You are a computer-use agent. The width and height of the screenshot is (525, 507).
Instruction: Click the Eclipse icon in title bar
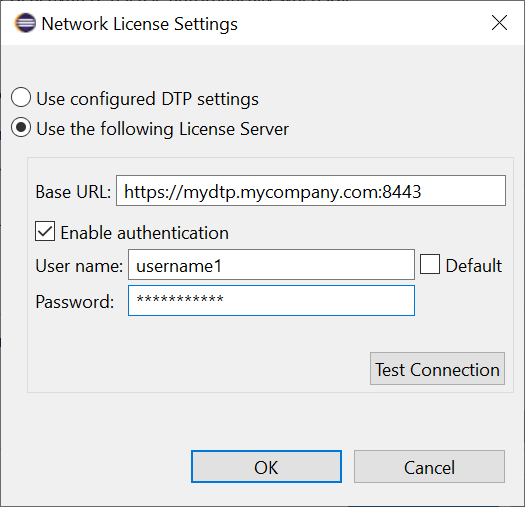(25, 23)
